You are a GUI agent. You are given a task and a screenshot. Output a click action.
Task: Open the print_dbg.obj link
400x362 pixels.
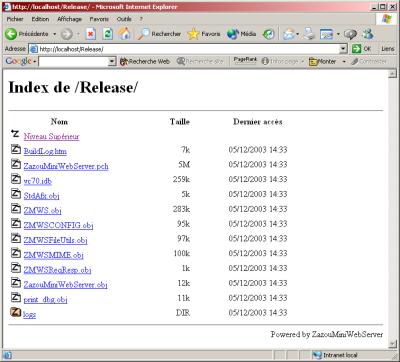point(45,299)
